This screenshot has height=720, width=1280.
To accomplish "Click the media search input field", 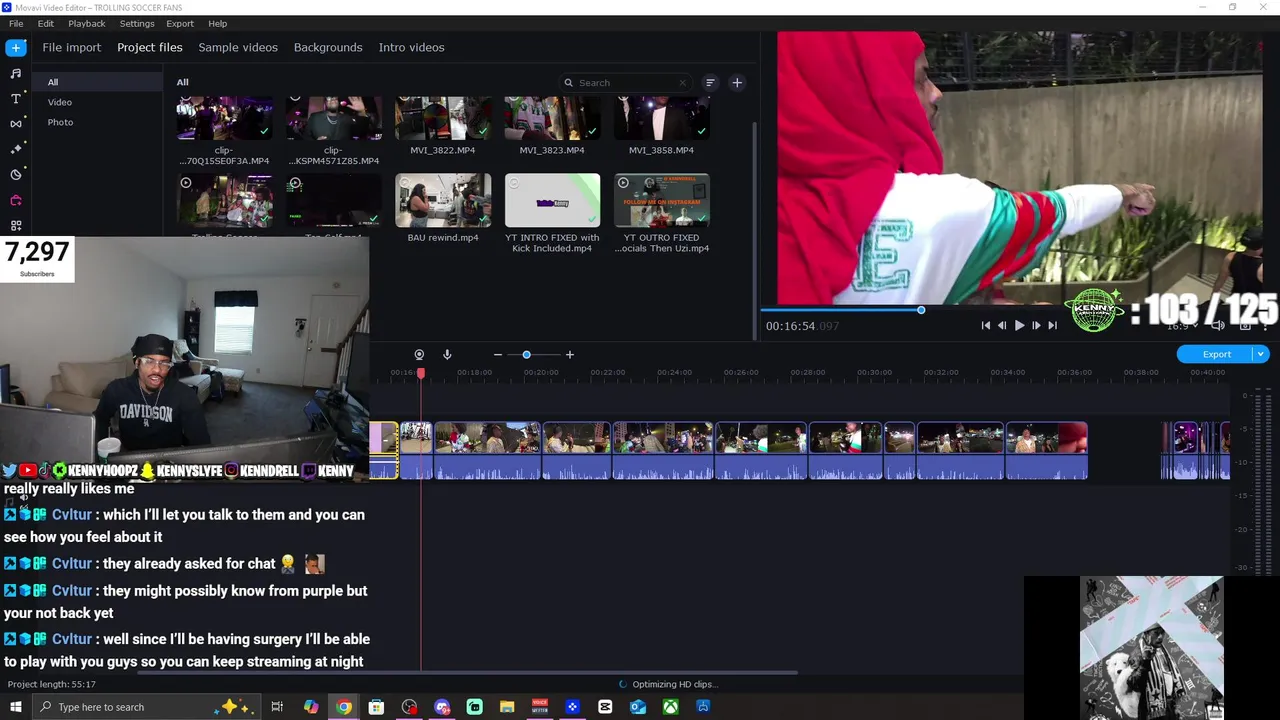I will [626, 83].
